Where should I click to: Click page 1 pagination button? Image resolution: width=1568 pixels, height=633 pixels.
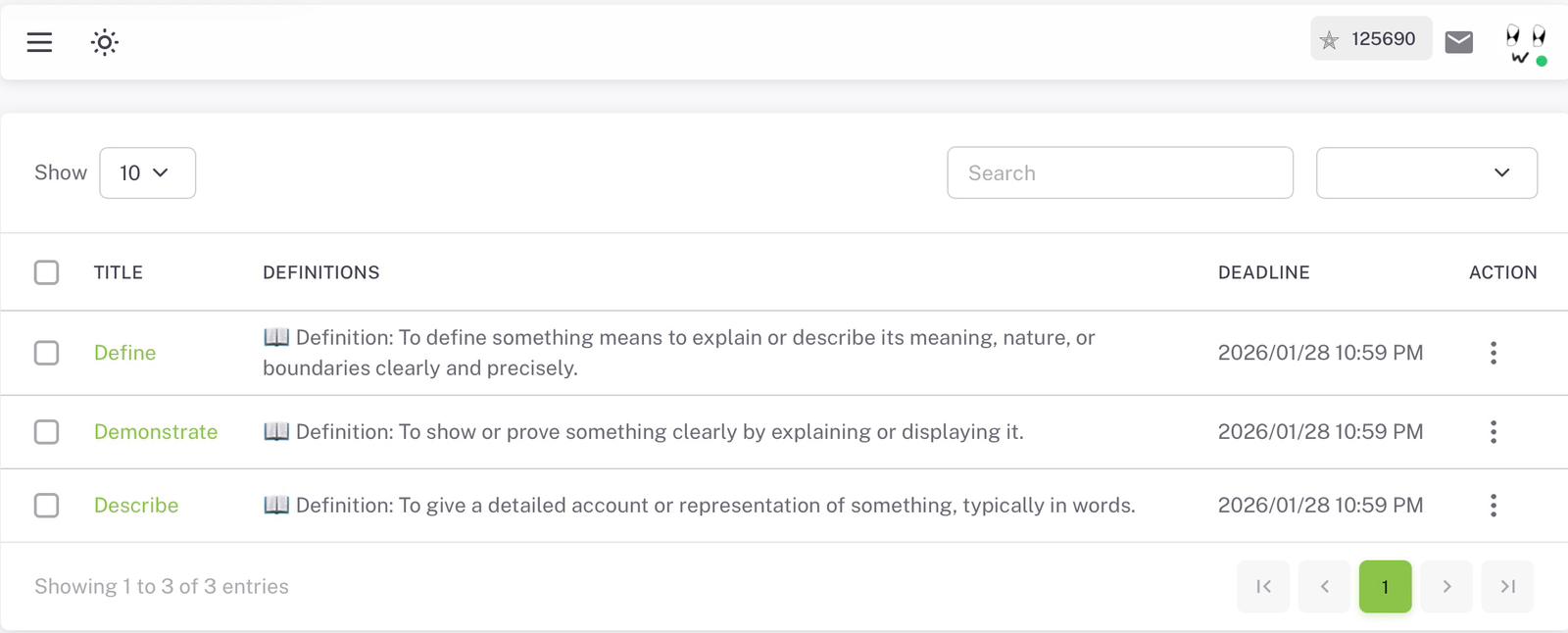click(x=1385, y=587)
